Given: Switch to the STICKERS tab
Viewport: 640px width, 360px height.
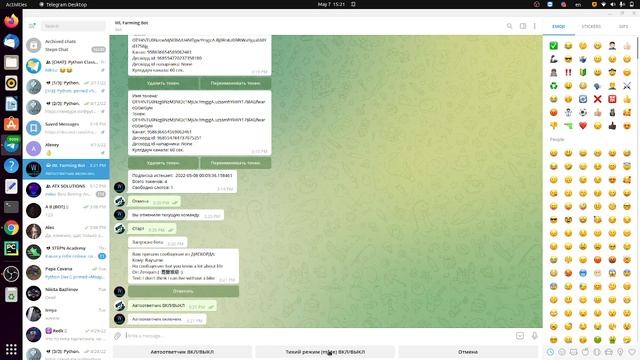Looking at the screenshot, I should point(591,27).
